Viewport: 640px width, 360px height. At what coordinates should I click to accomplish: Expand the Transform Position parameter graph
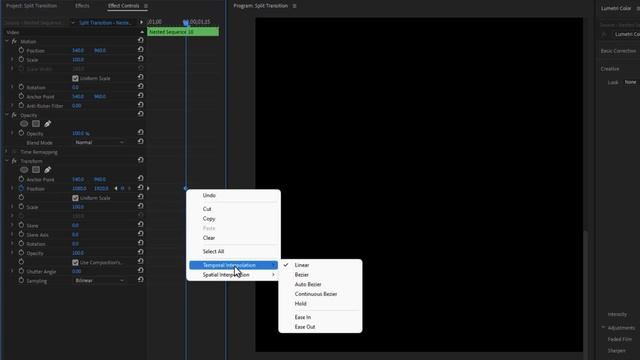coord(12,189)
